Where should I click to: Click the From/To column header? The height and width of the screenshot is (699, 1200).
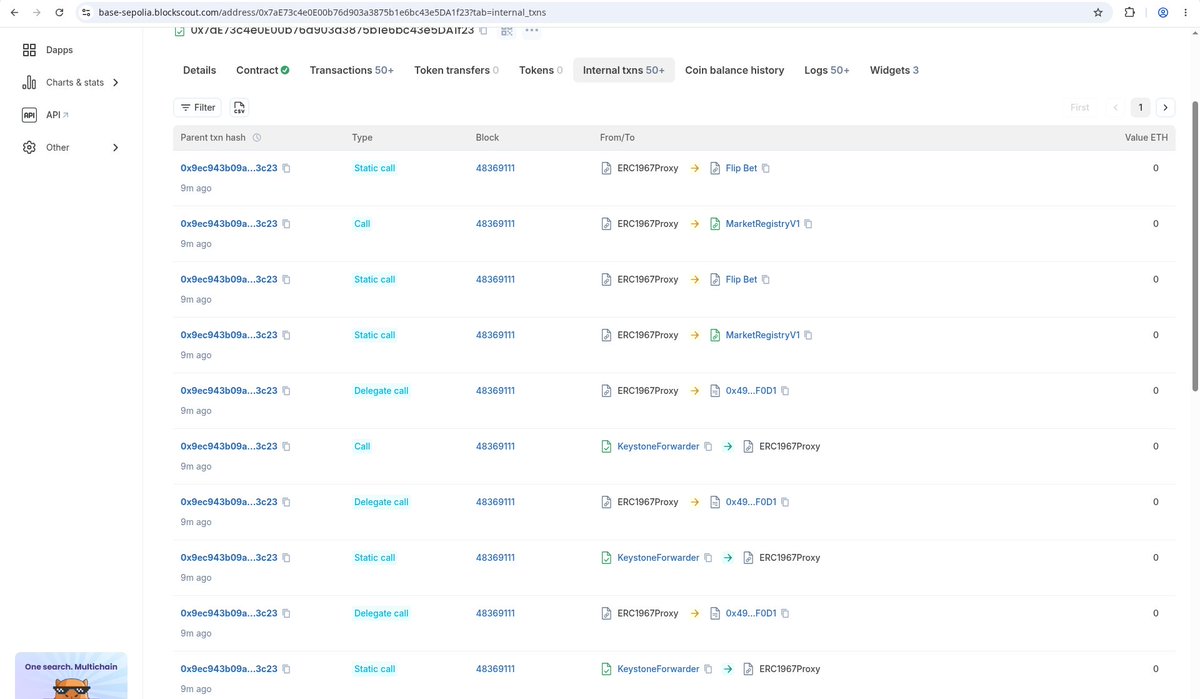coord(617,138)
